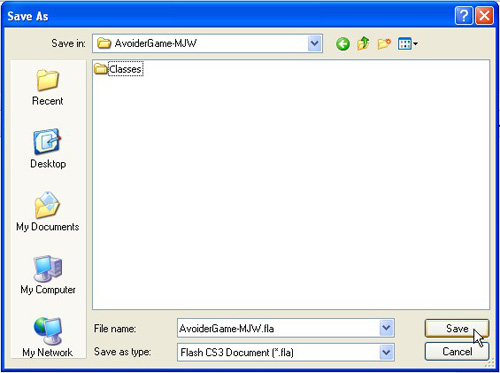Expand the File name history dropdown
500x373 pixels.
pos(386,328)
